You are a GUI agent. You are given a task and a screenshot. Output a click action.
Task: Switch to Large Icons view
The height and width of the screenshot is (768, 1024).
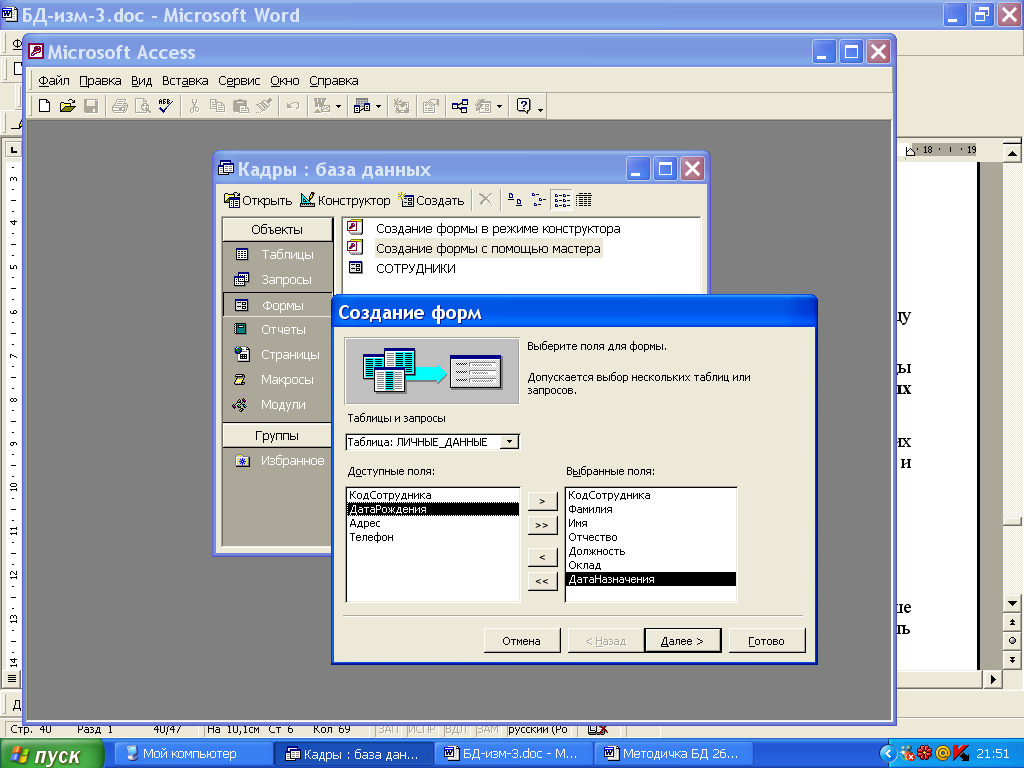[x=515, y=200]
